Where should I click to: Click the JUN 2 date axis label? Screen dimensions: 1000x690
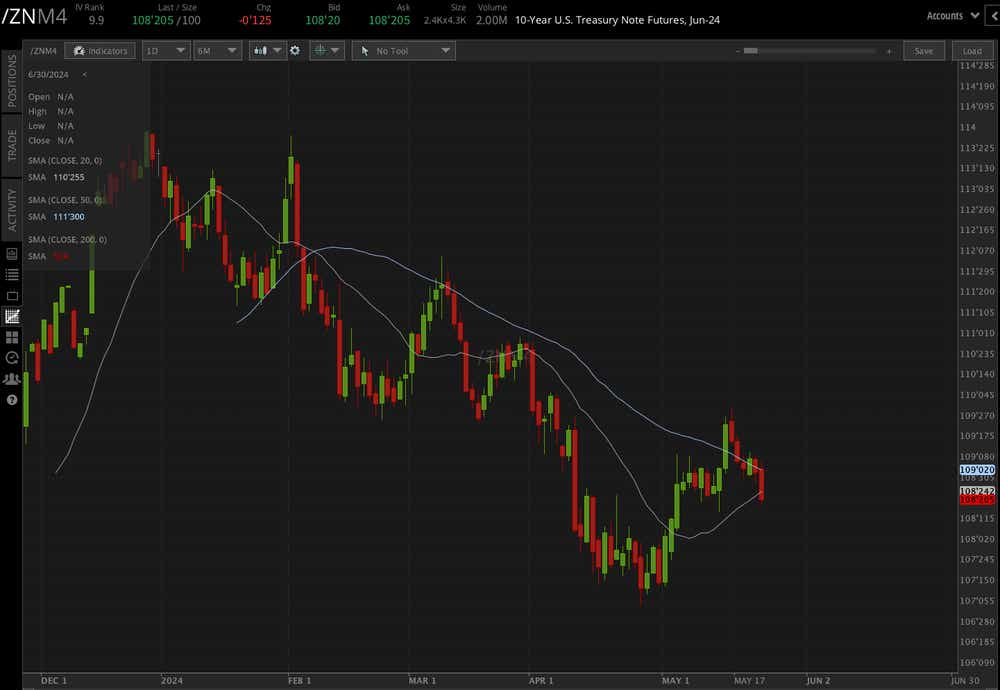tap(818, 680)
